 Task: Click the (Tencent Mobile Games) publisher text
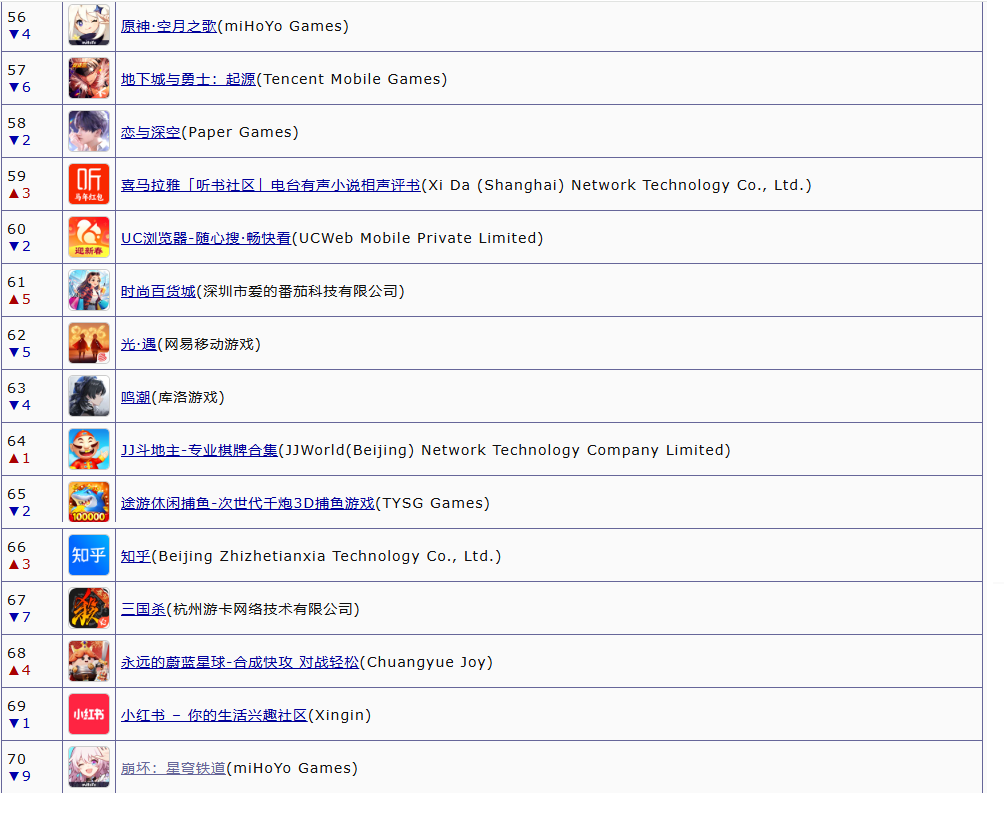coord(352,79)
